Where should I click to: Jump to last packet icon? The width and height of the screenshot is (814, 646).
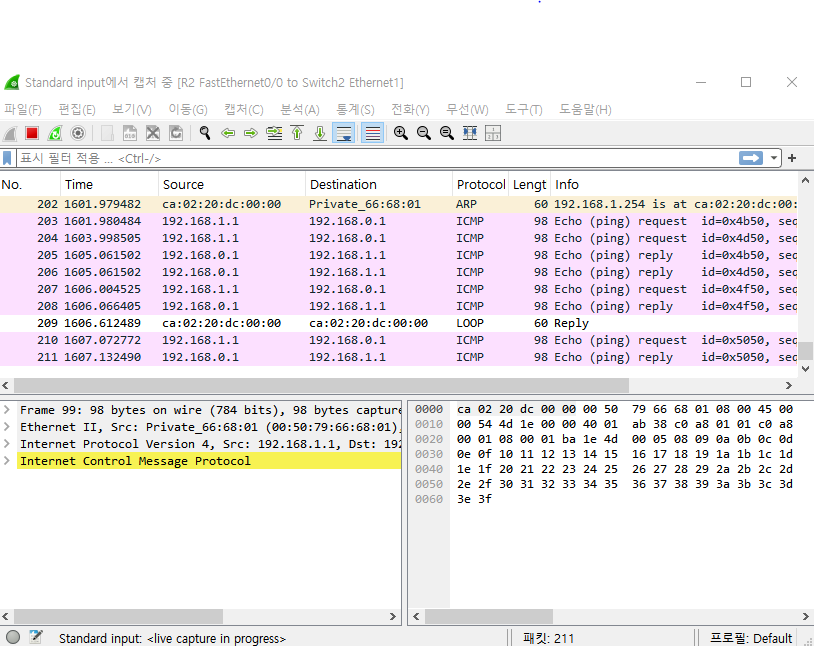click(320, 133)
